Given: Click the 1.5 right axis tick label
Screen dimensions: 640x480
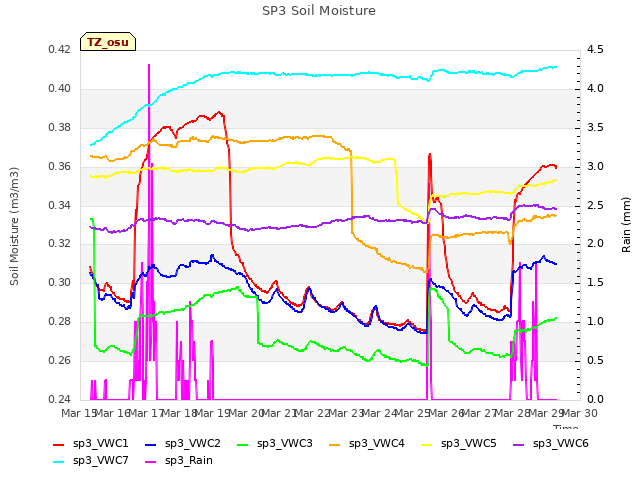Looking at the screenshot, I should tap(595, 282).
